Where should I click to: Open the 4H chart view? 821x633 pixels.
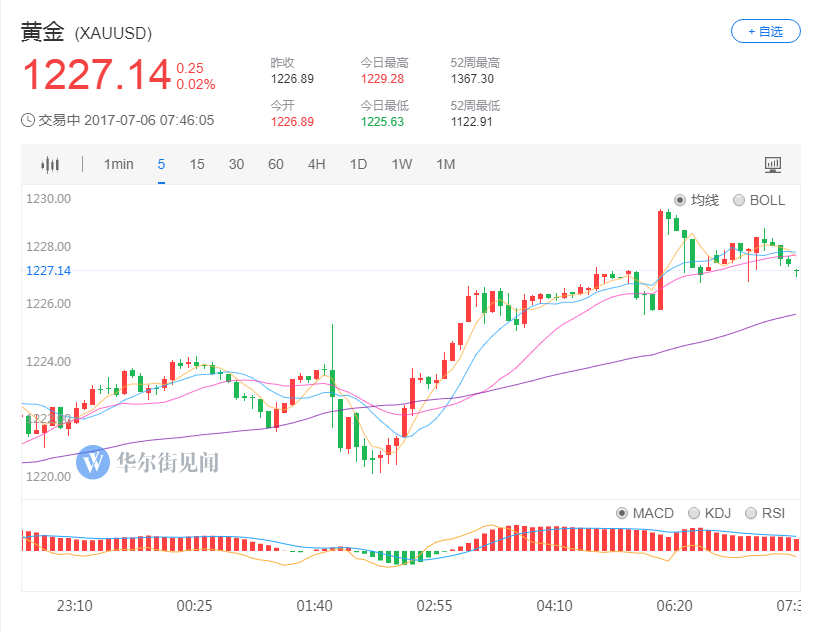pos(316,164)
